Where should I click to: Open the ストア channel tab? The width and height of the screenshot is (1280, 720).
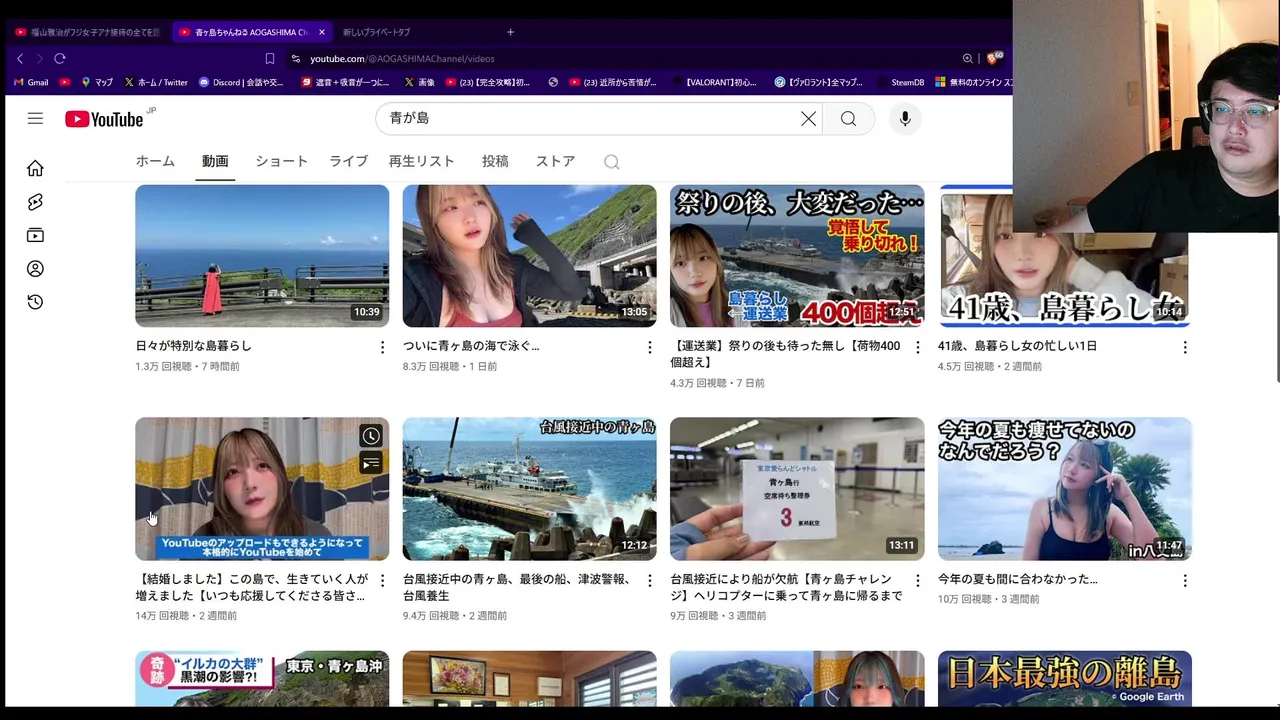555,161
